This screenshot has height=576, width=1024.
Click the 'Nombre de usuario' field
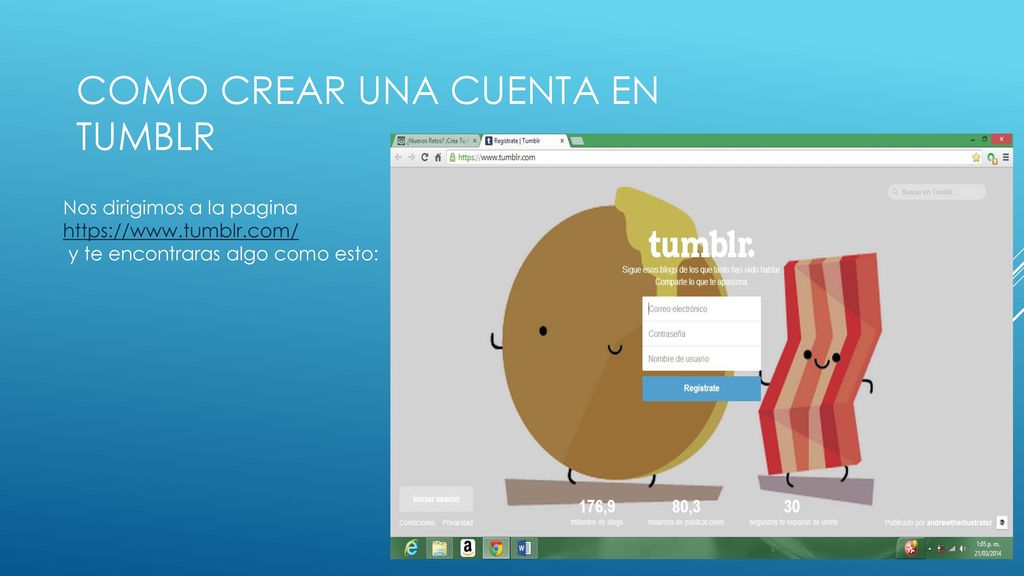click(701, 359)
